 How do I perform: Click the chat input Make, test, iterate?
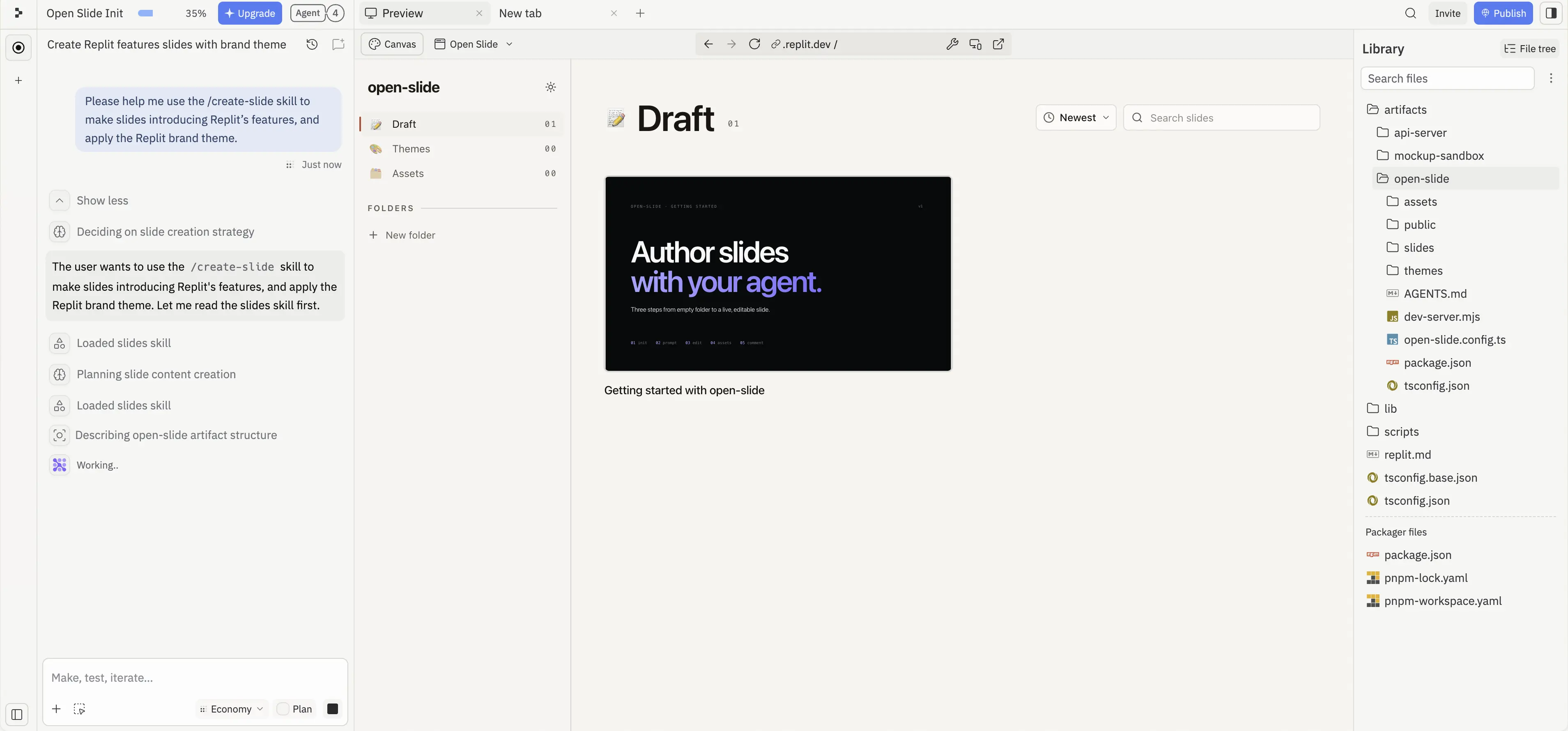tap(195, 678)
